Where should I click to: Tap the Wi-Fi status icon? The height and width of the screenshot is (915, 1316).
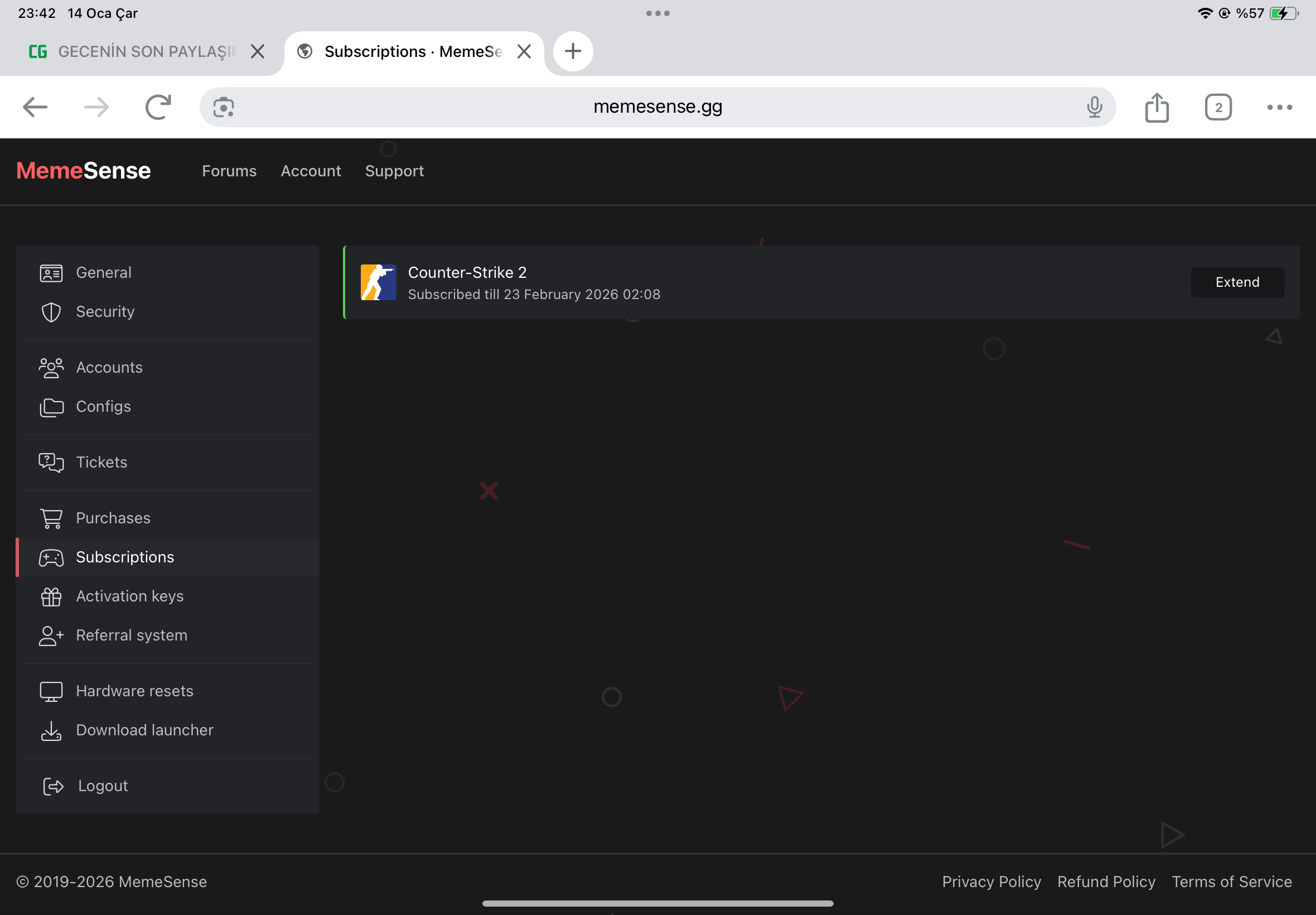(1206, 13)
